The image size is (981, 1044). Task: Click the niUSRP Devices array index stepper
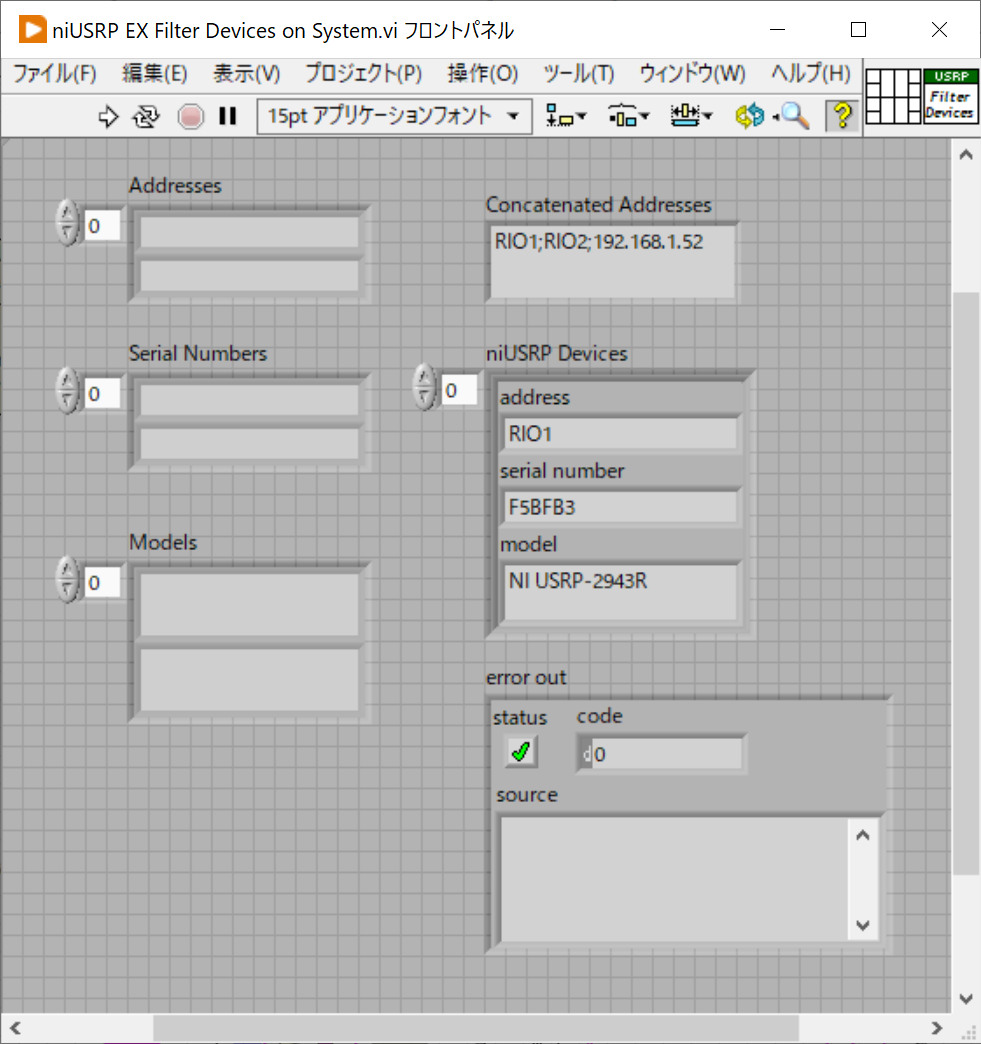tap(424, 387)
